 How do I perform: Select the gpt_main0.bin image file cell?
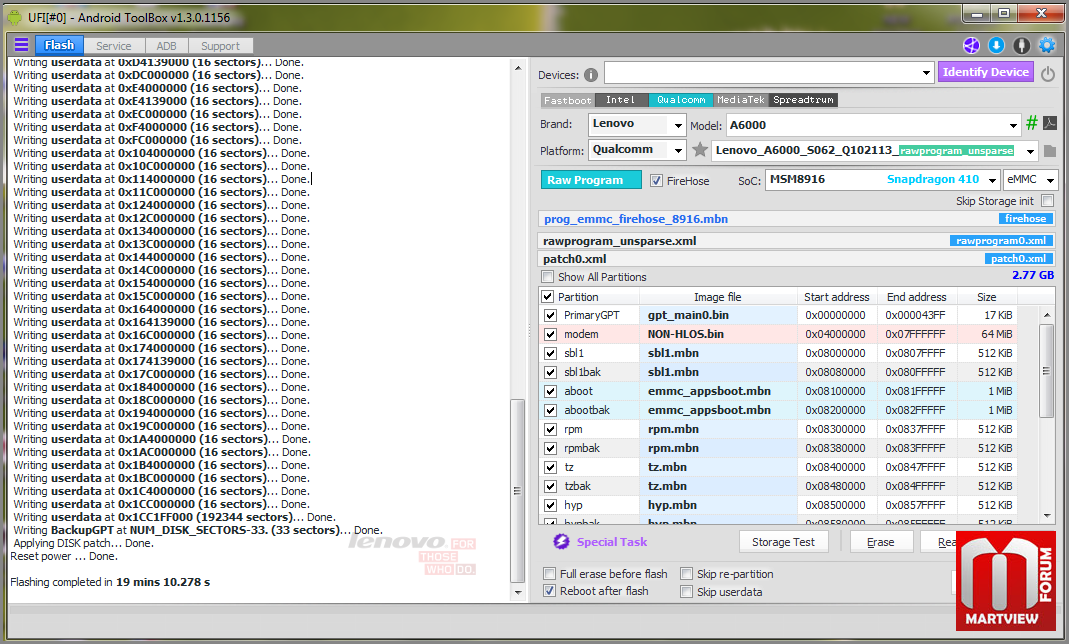[719, 315]
